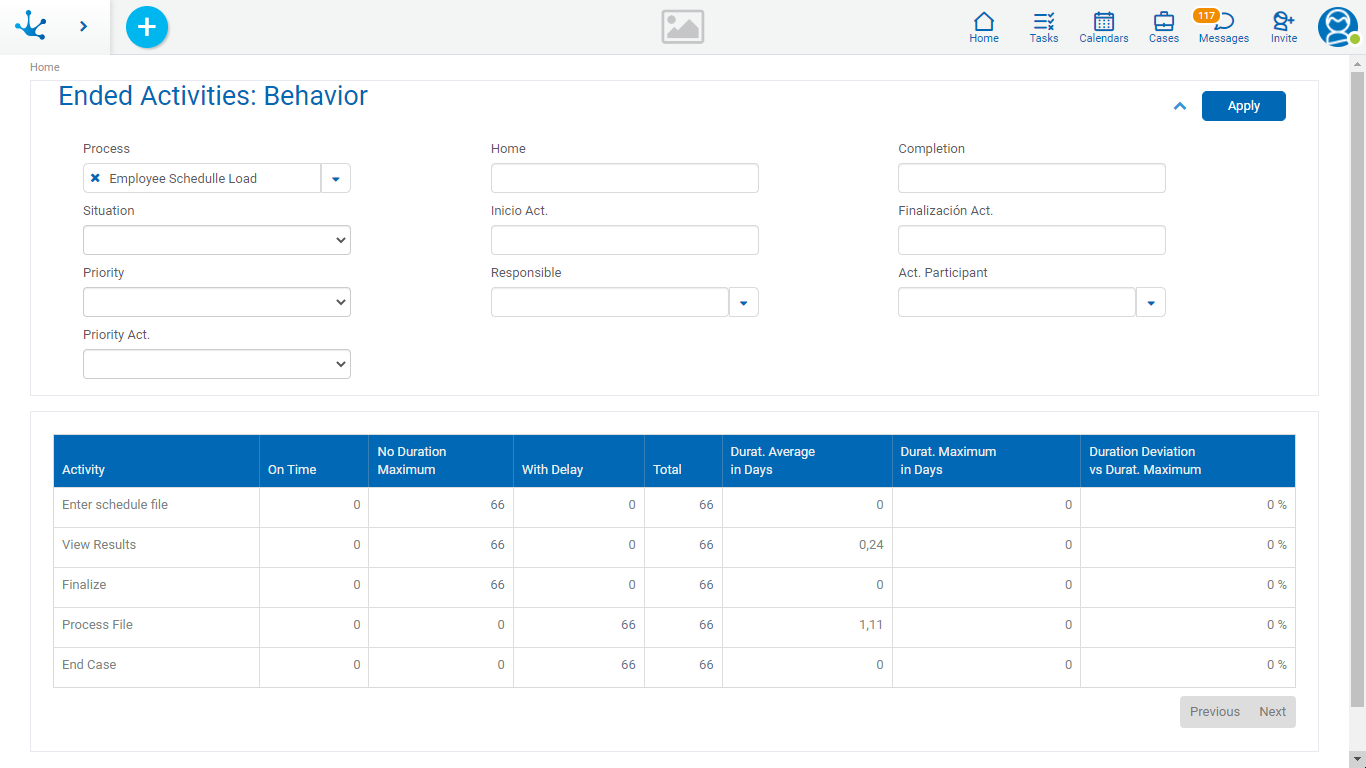Open the user profile avatar
This screenshot has width=1366, height=768.
(1337, 27)
